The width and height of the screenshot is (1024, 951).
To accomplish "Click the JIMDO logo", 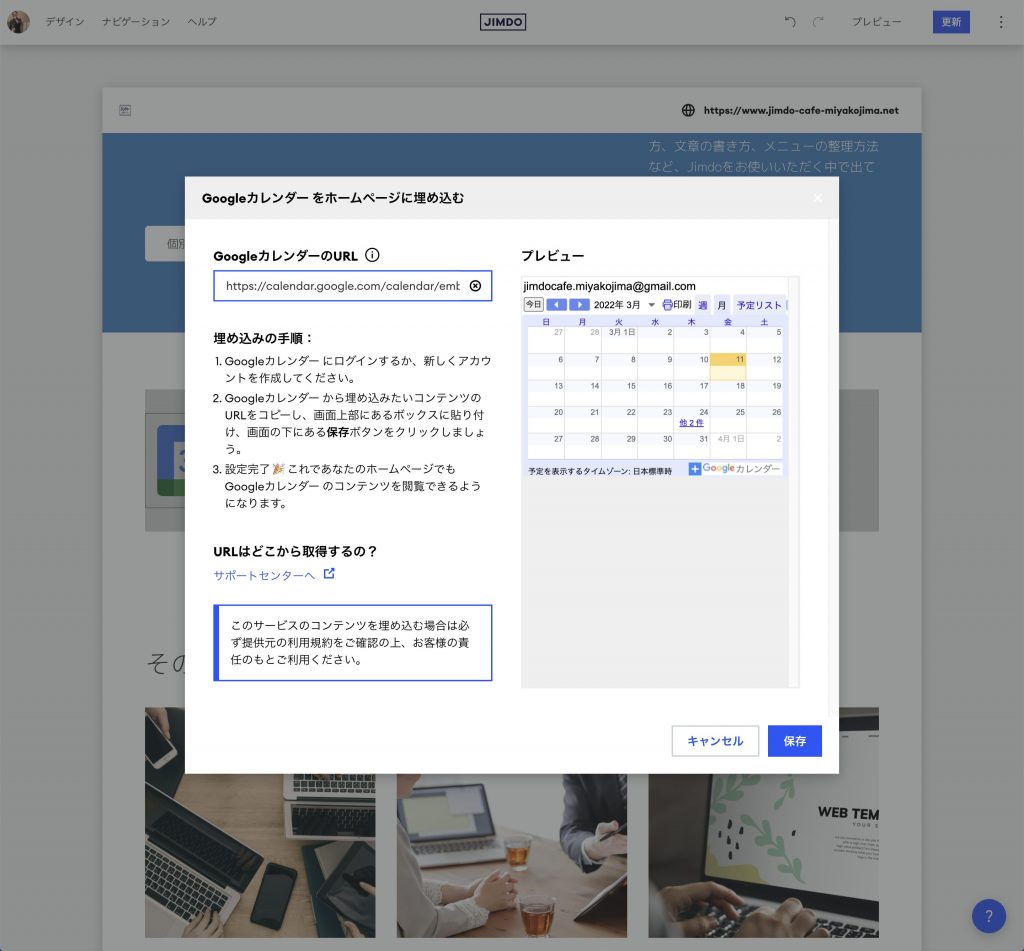I will click(503, 22).
